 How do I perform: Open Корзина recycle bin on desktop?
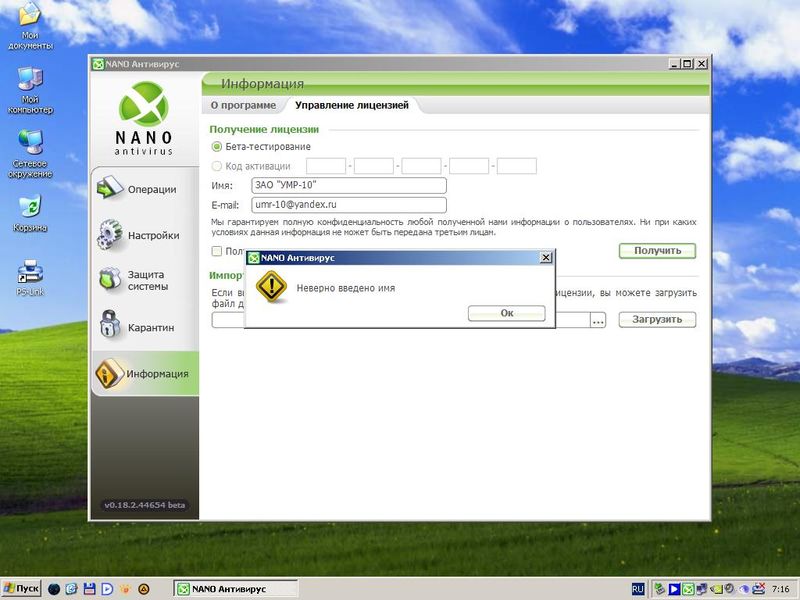[x=30, y=211]
